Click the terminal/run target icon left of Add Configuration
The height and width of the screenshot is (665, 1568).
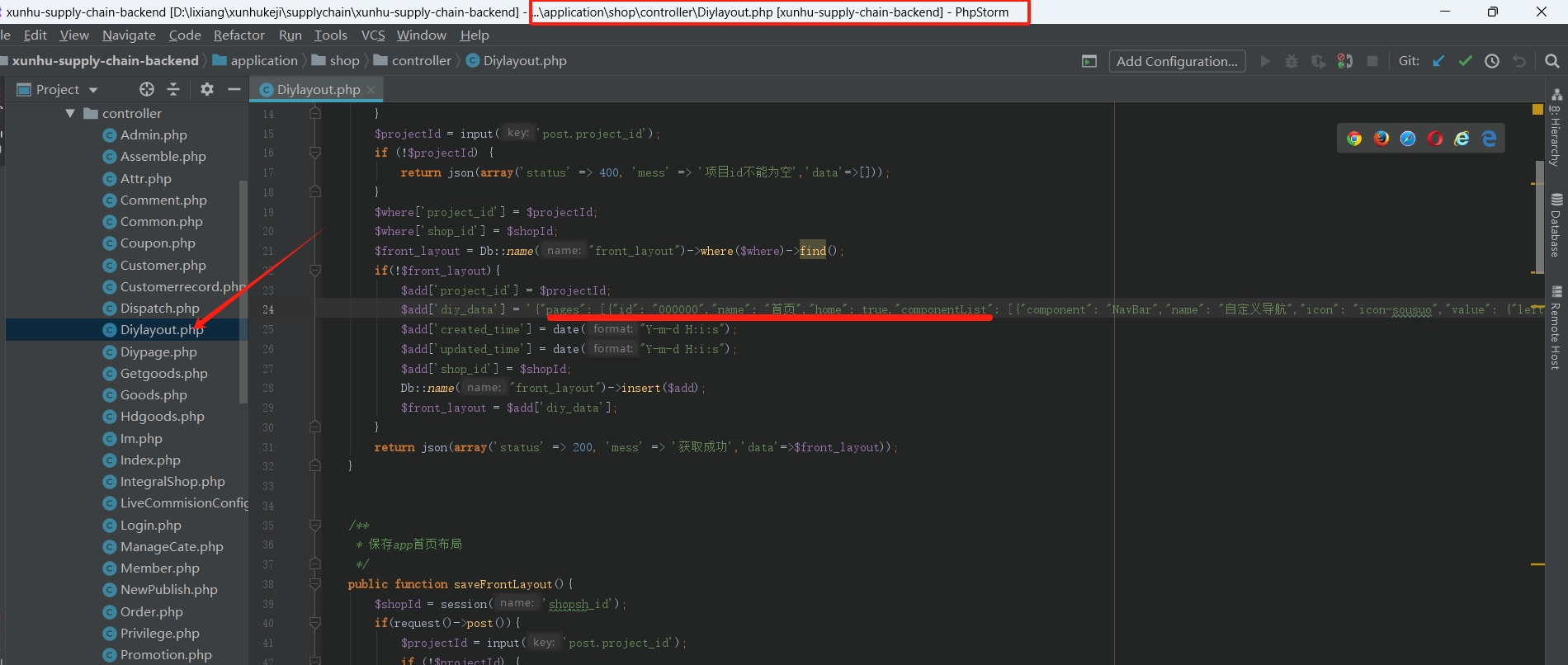1089,61
